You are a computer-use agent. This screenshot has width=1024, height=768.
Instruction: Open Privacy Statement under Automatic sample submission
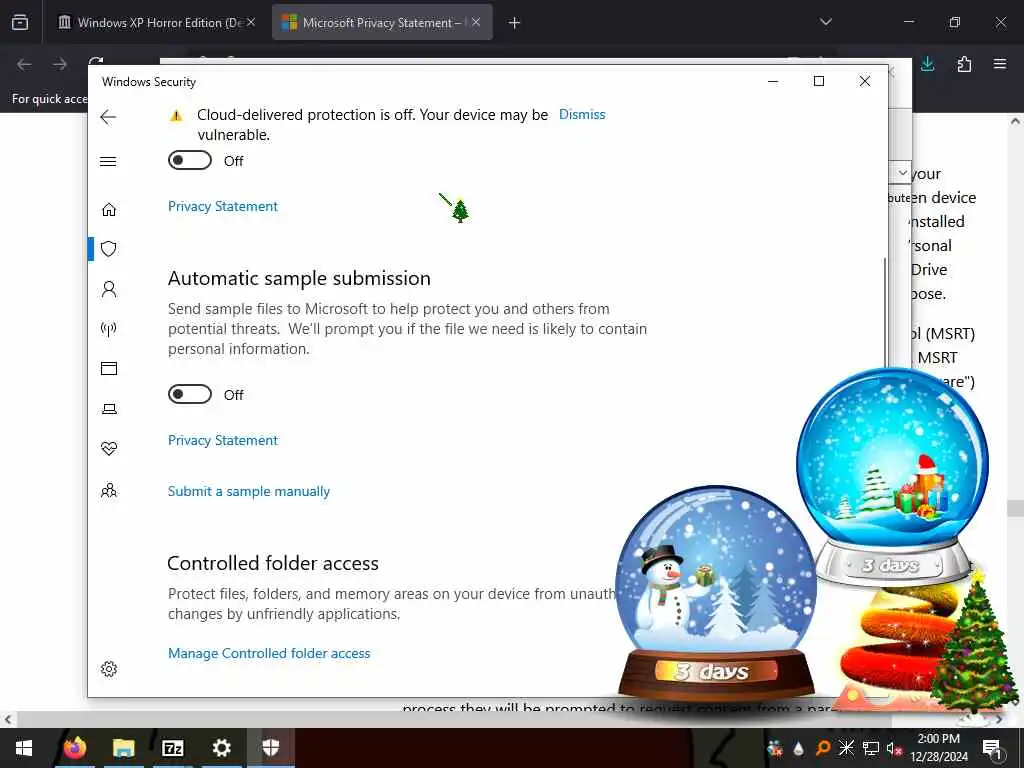coord(223,440)
